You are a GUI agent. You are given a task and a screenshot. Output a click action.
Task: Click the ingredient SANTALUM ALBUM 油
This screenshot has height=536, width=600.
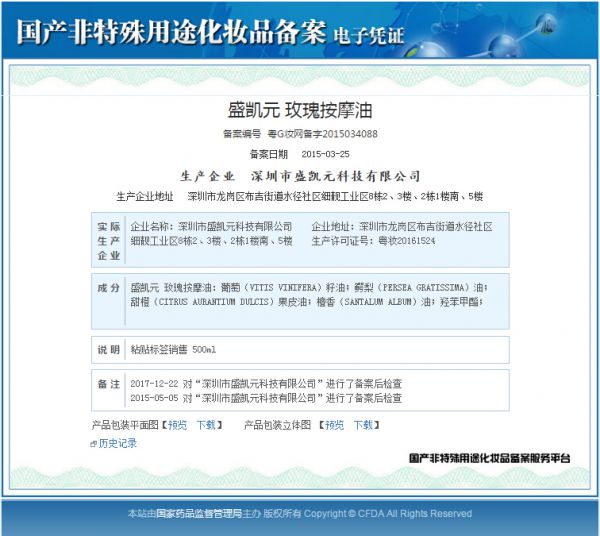(373, 302)
